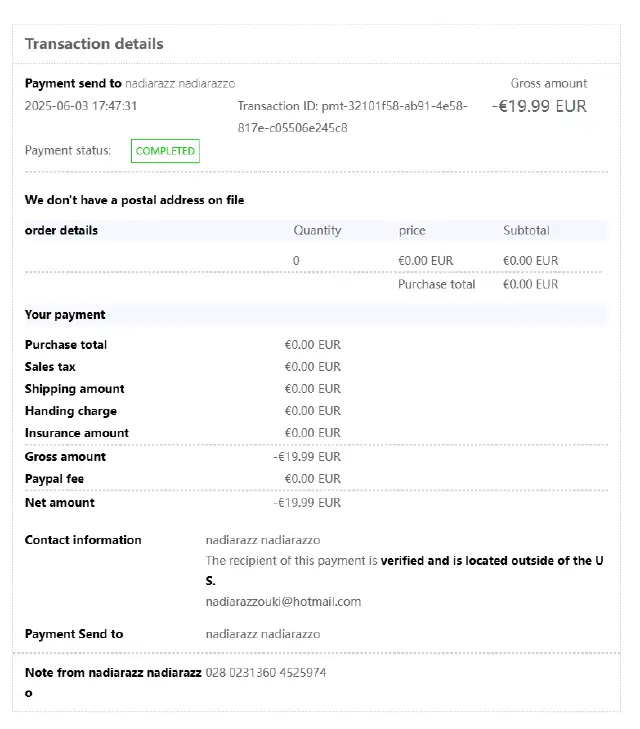Click the note number 028 0231360 4525974
The height and width of the screenshot is (729, 640).
(266, 673)
